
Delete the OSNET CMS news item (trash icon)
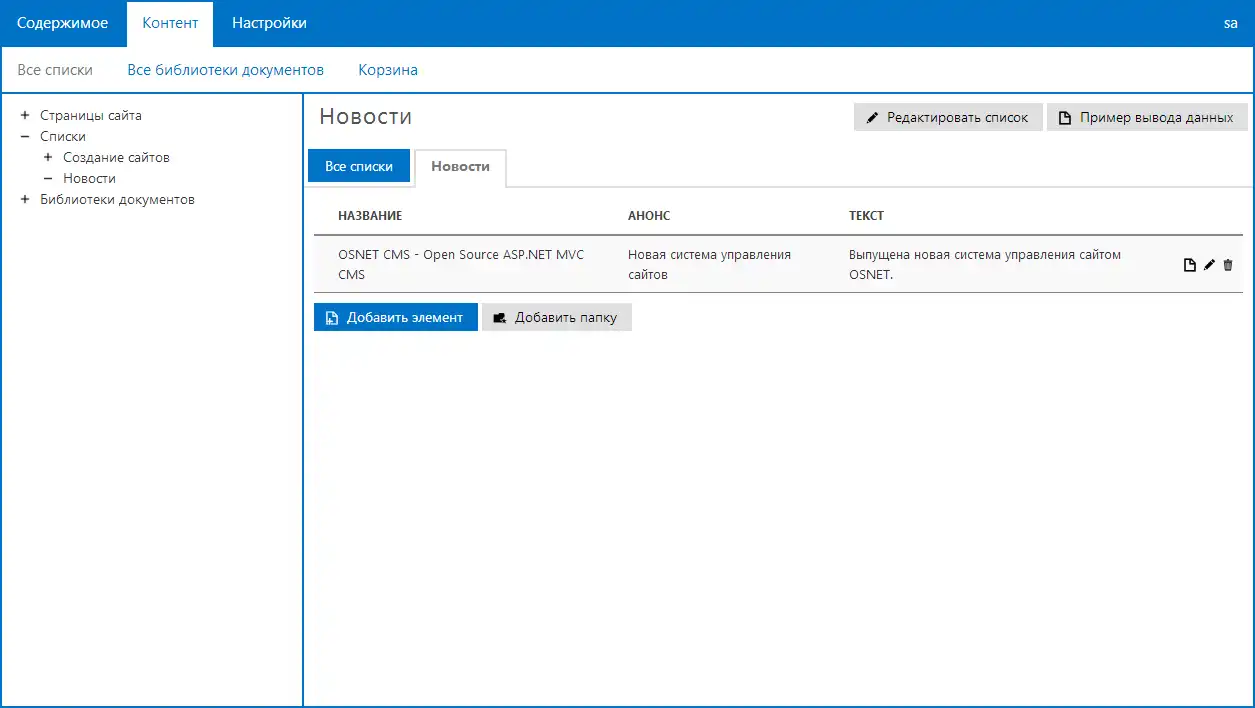[x=1228, y=265]
